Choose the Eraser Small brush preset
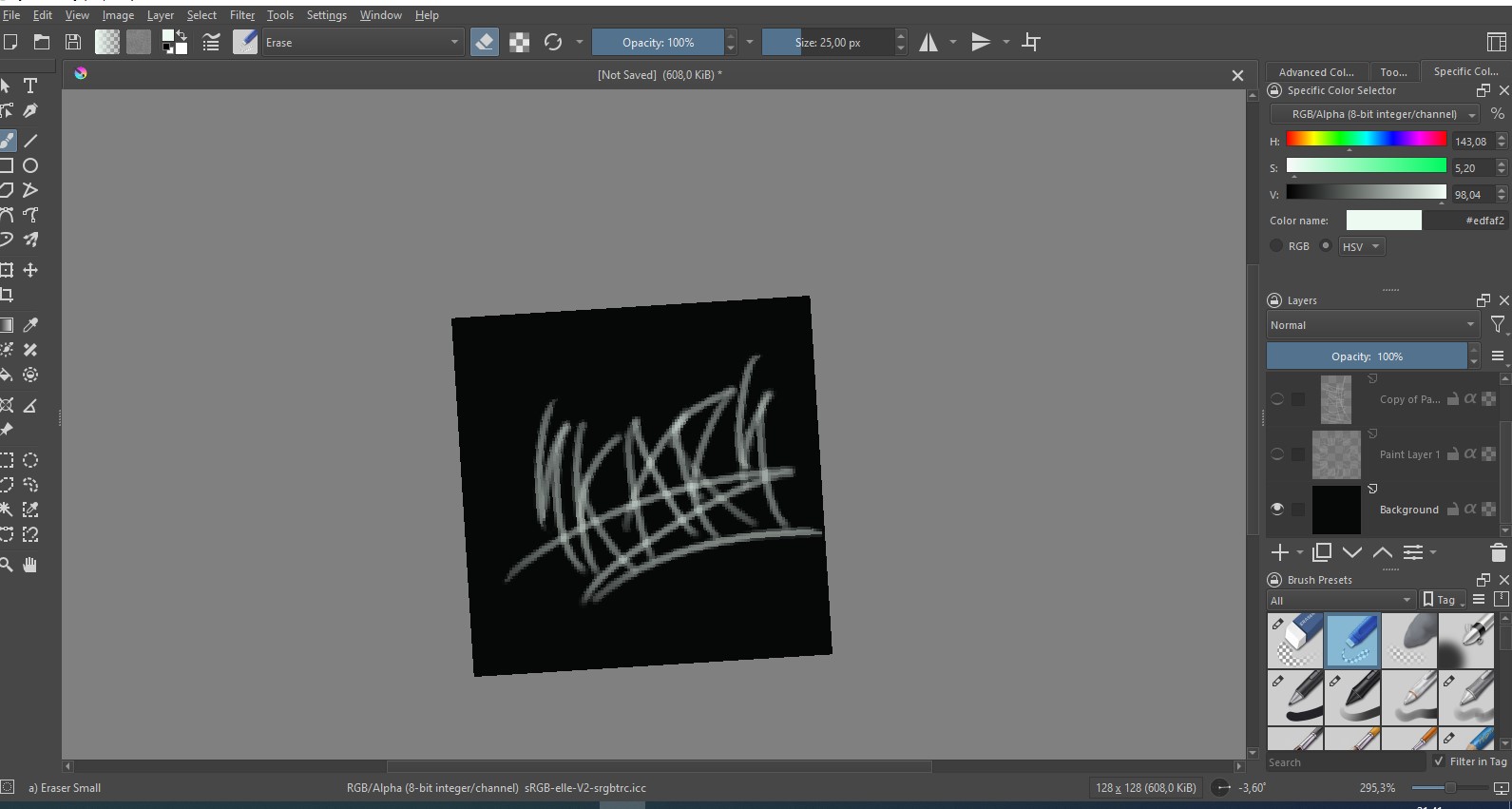The width and height of the screenshot is (1512, 809). 1351,640
